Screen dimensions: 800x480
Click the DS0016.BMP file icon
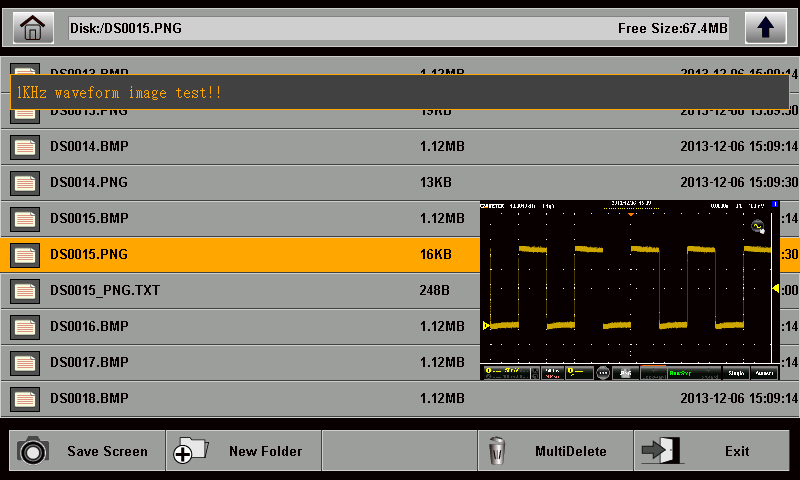(25, 327)
